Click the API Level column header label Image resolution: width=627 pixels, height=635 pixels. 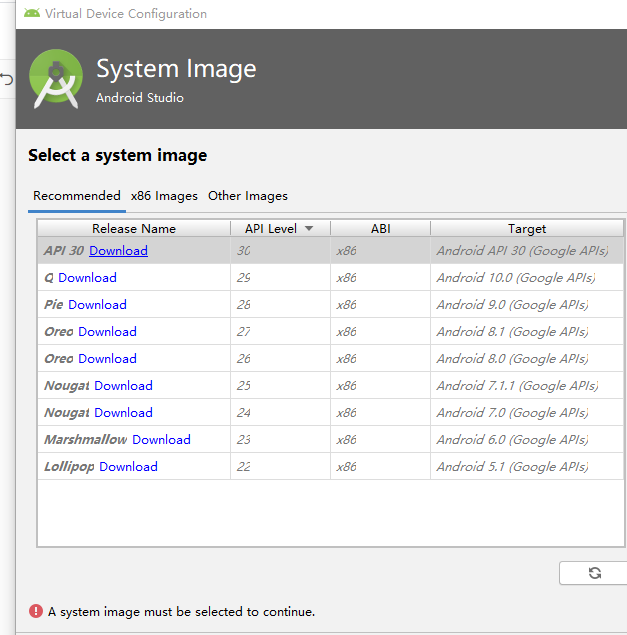271,228
